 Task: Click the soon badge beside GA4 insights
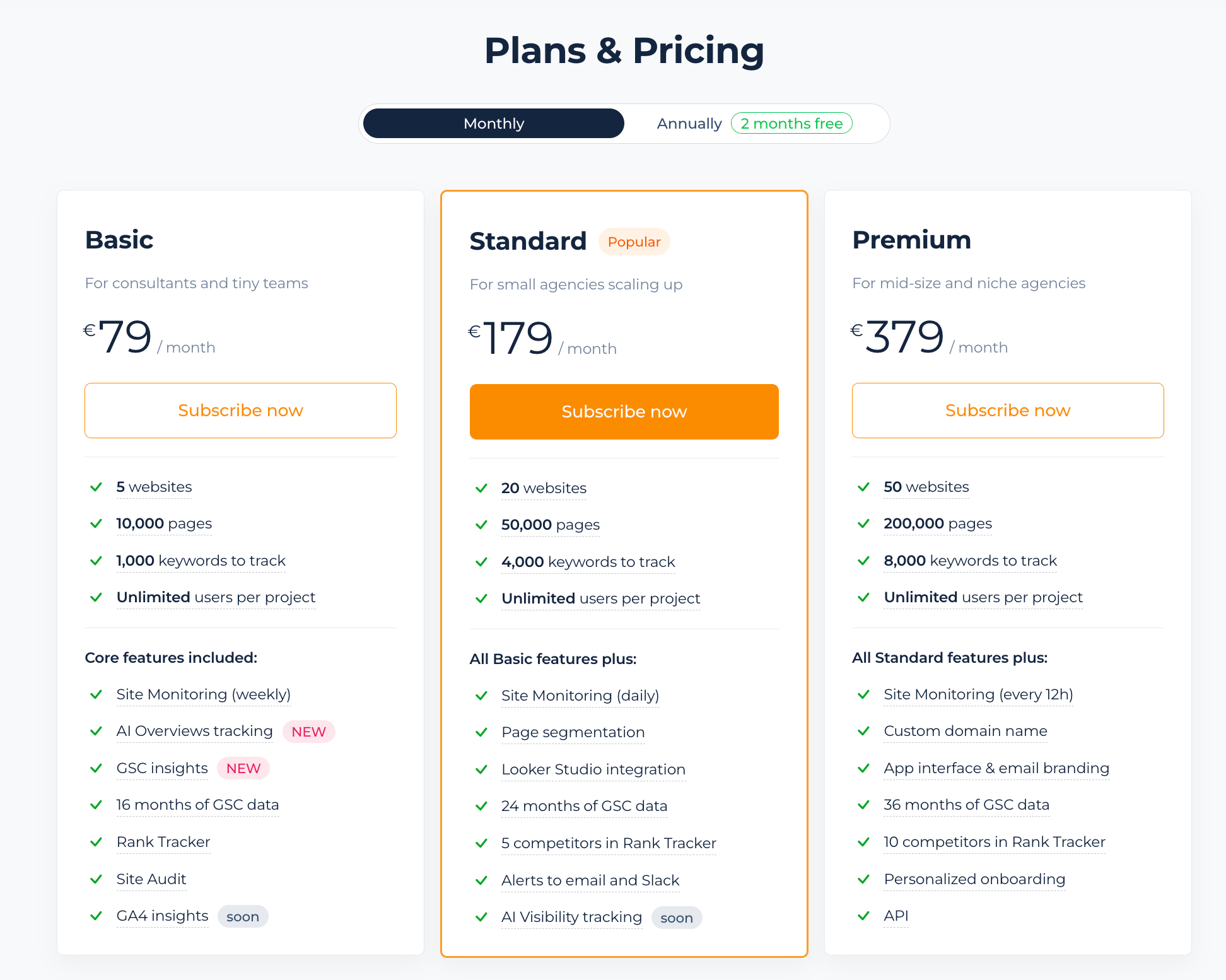pos(243,916)
